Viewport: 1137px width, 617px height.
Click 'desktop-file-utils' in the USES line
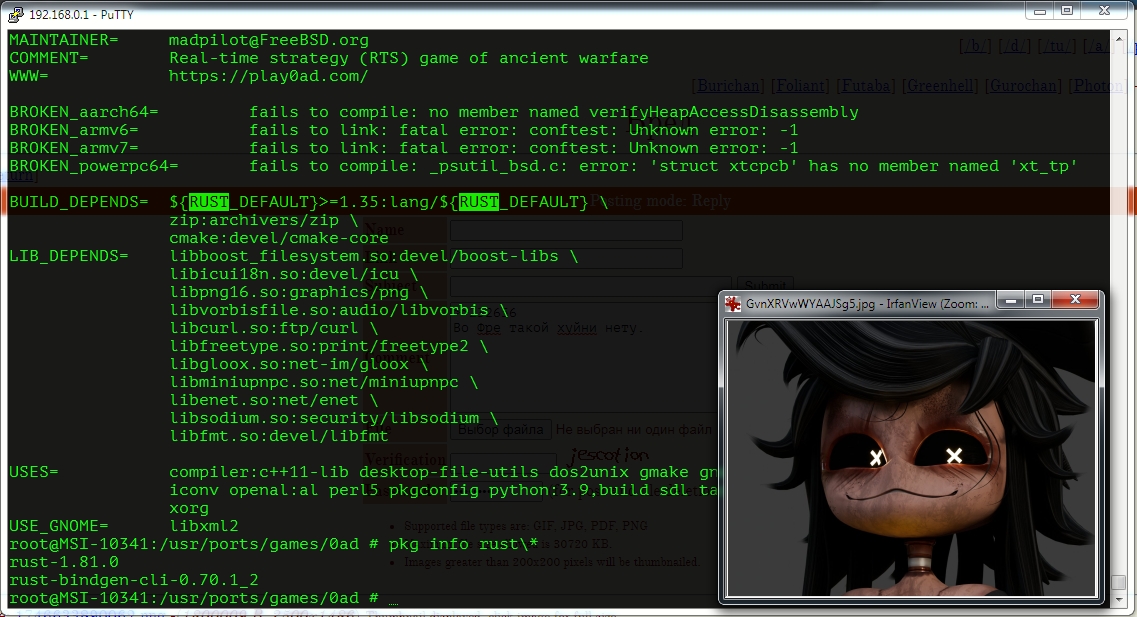coord(449,472)
